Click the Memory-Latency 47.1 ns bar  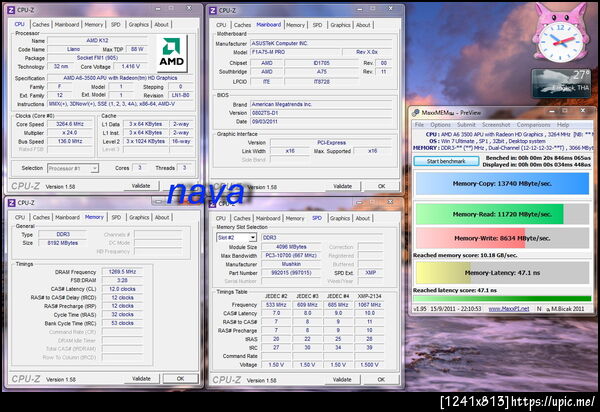click(502, 273)
